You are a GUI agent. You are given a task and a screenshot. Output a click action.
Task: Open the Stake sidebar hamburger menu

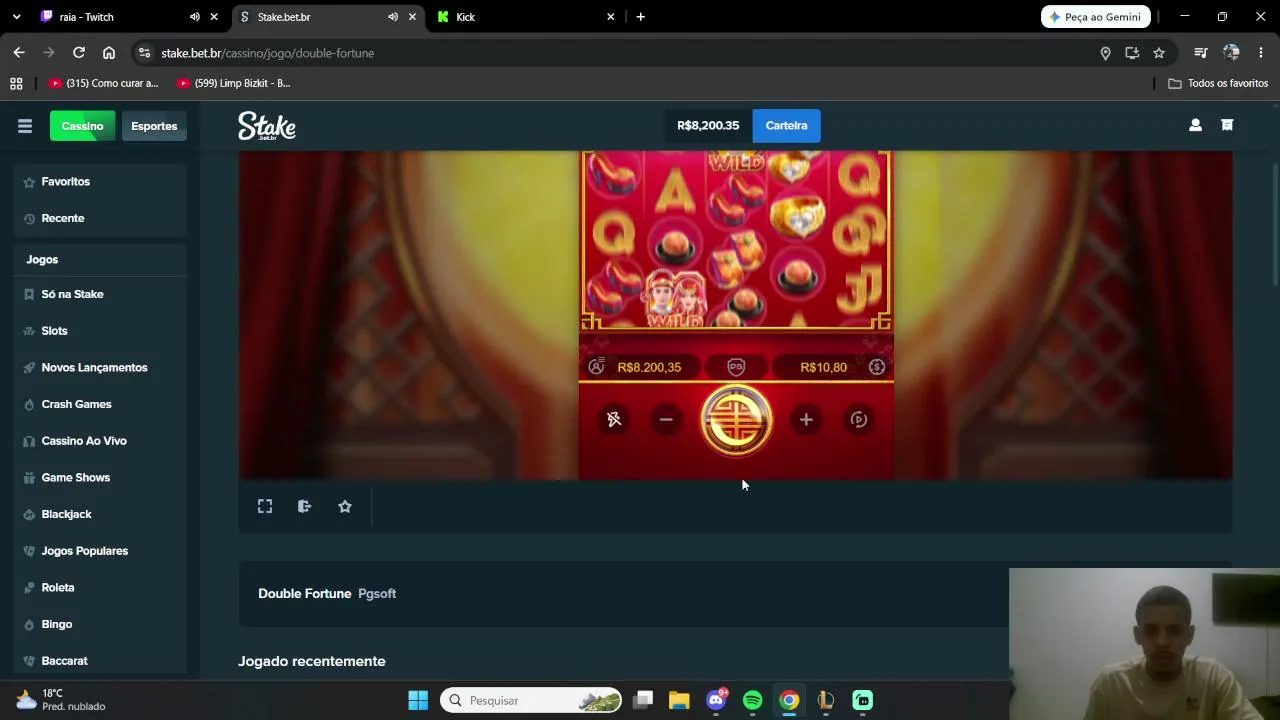pos(25,126)
